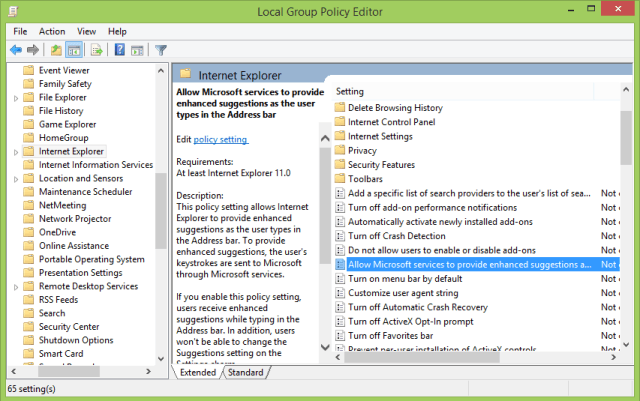The height and width of the screenshot is (401, 640).
Task: Click policy icon beside Customize user agent string
Action: point(340,293)
